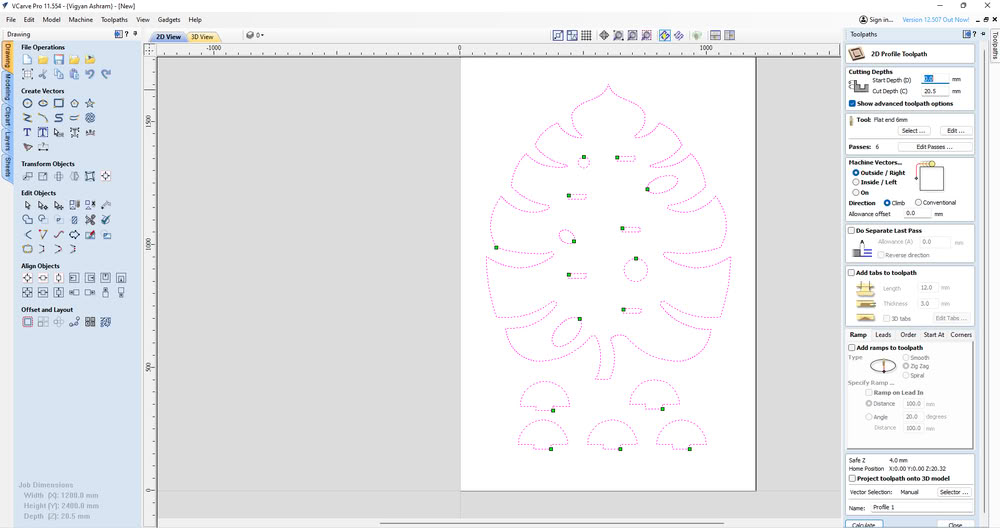Select the On machine vectors option
The height and width of the screenshot is (528, 1000).
(856, 192)
